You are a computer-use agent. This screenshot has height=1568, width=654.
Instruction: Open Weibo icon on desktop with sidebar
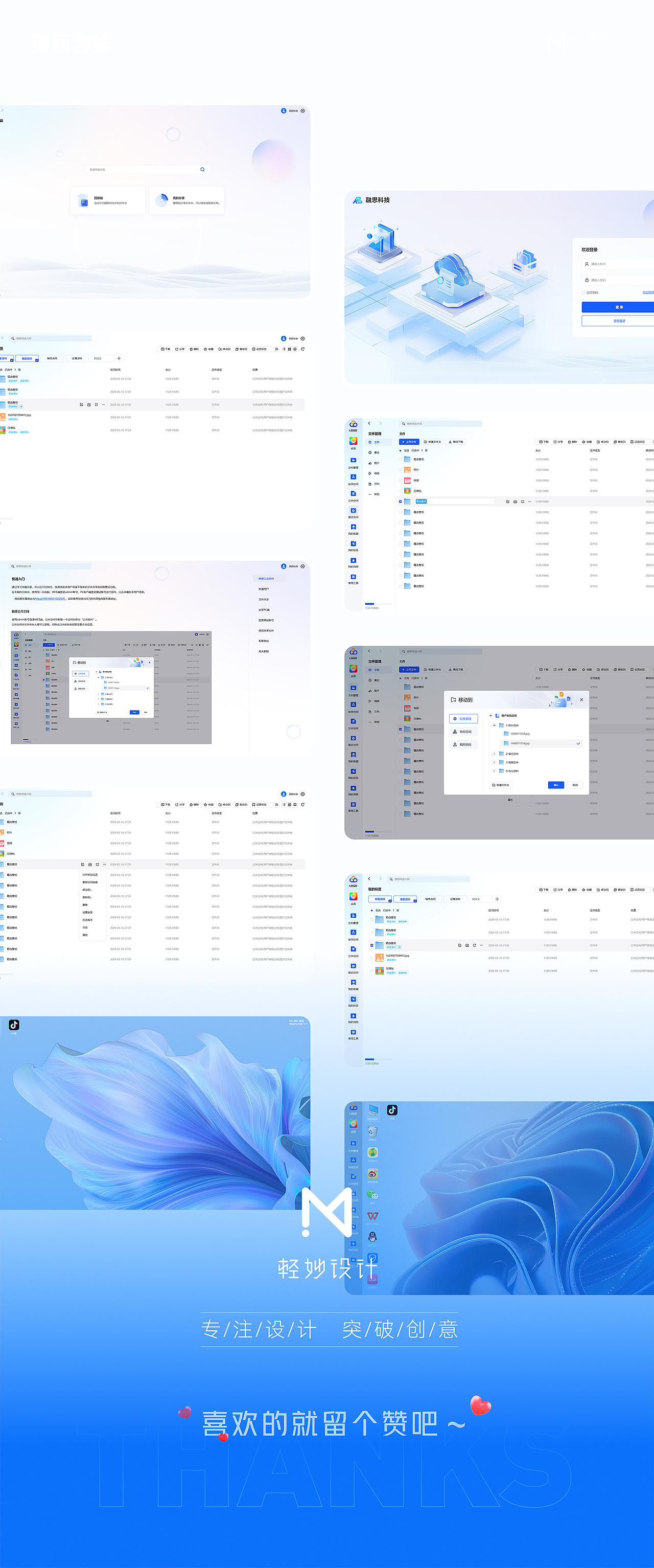pos(373,1173)
